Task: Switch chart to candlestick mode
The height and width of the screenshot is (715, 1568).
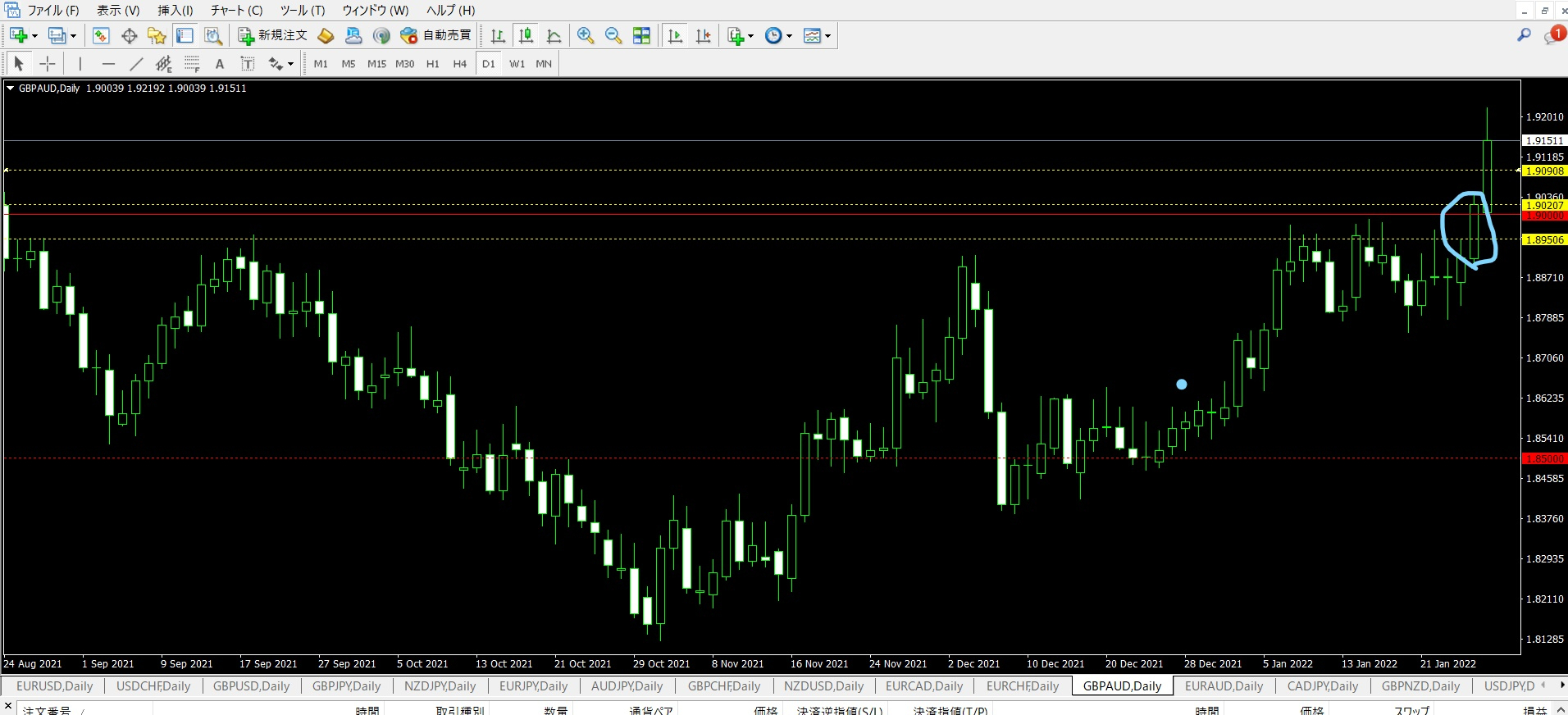Action: (x=526, y=35)
